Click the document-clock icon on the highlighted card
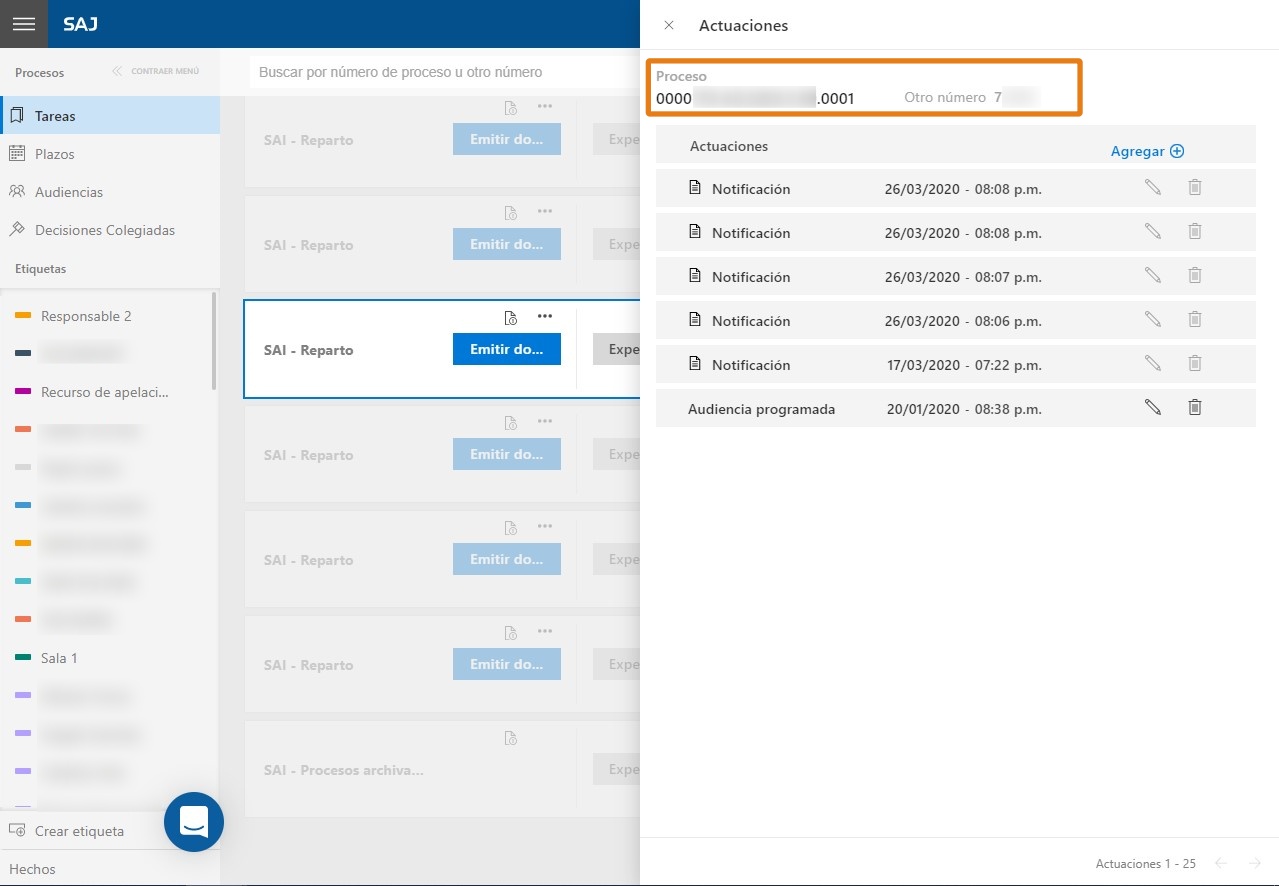Image resolution: width=1279 pixels, height=886 pixels. pyautogui.click(x=510, y=318)
